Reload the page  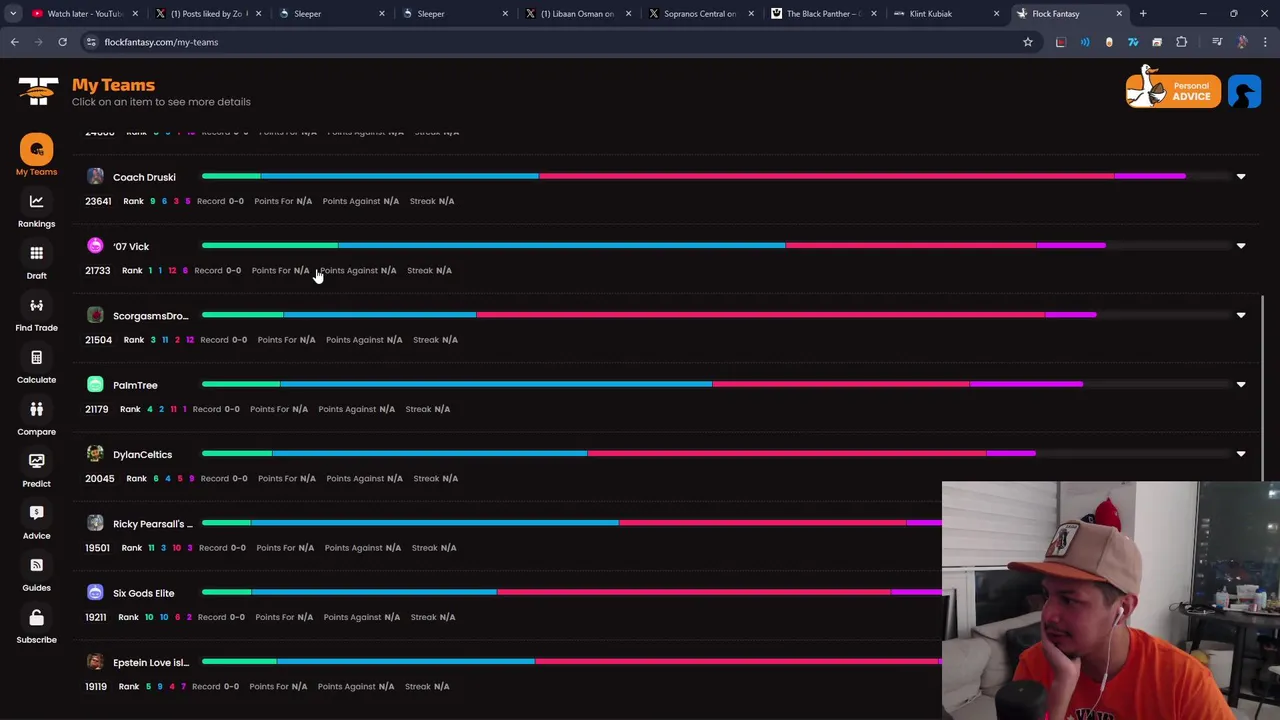[62, 42]
